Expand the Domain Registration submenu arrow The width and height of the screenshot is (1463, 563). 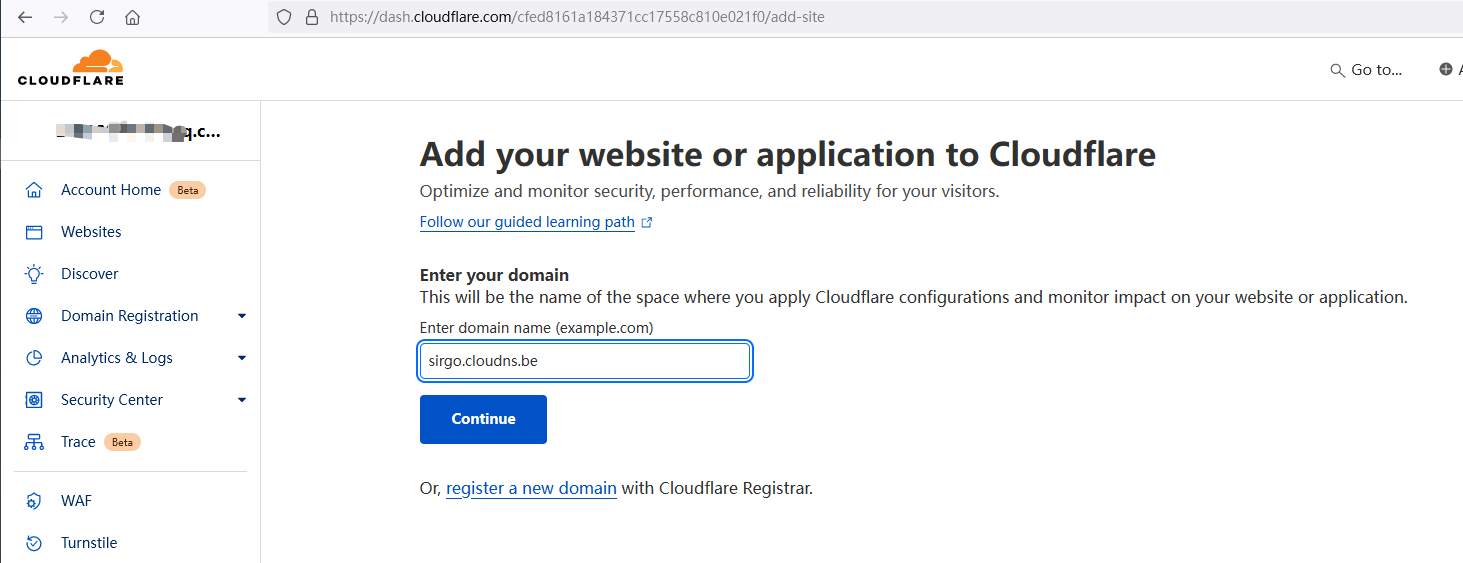tap(242, 316)
